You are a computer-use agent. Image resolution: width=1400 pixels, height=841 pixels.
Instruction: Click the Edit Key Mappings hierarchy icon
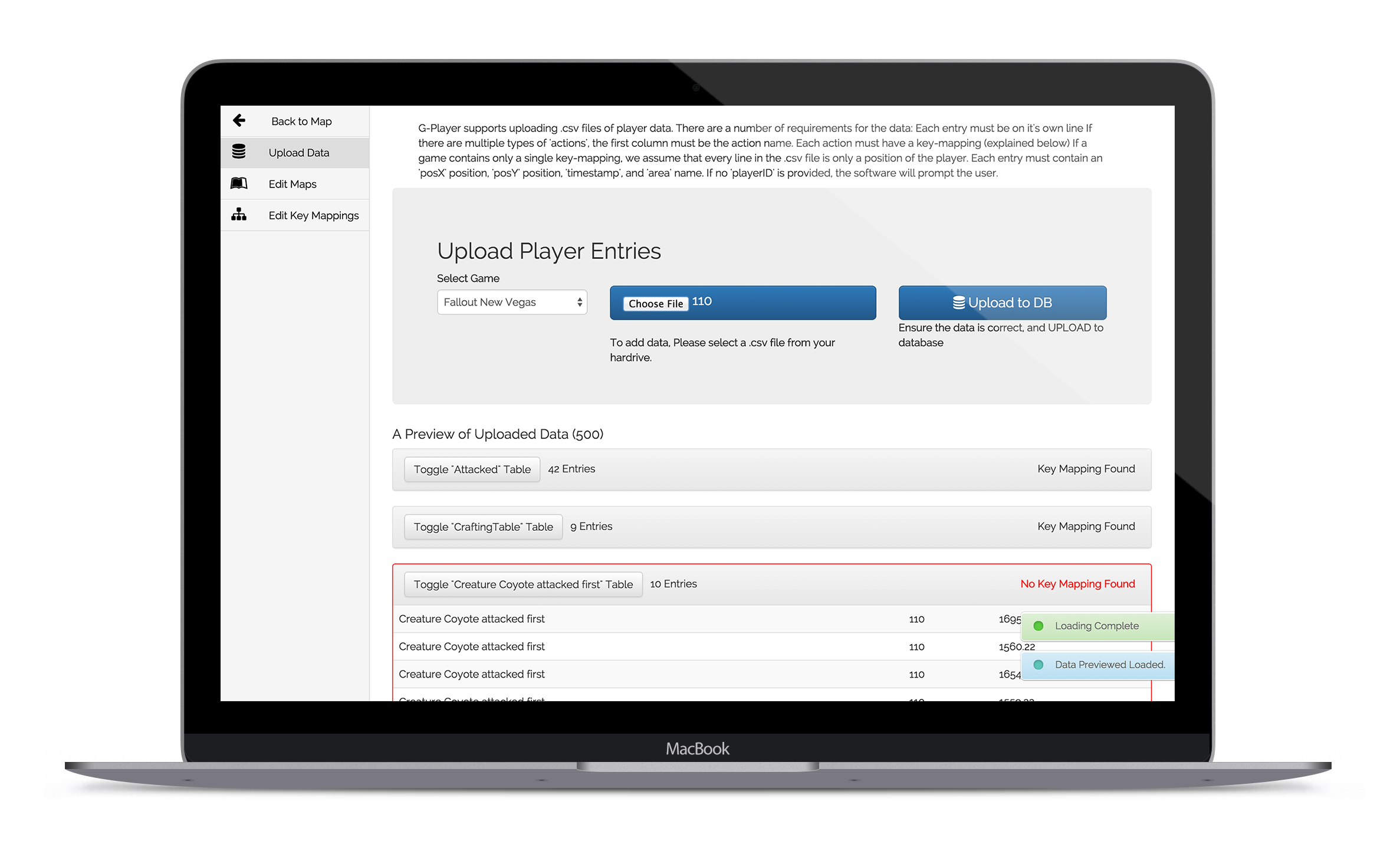(239, 215)
